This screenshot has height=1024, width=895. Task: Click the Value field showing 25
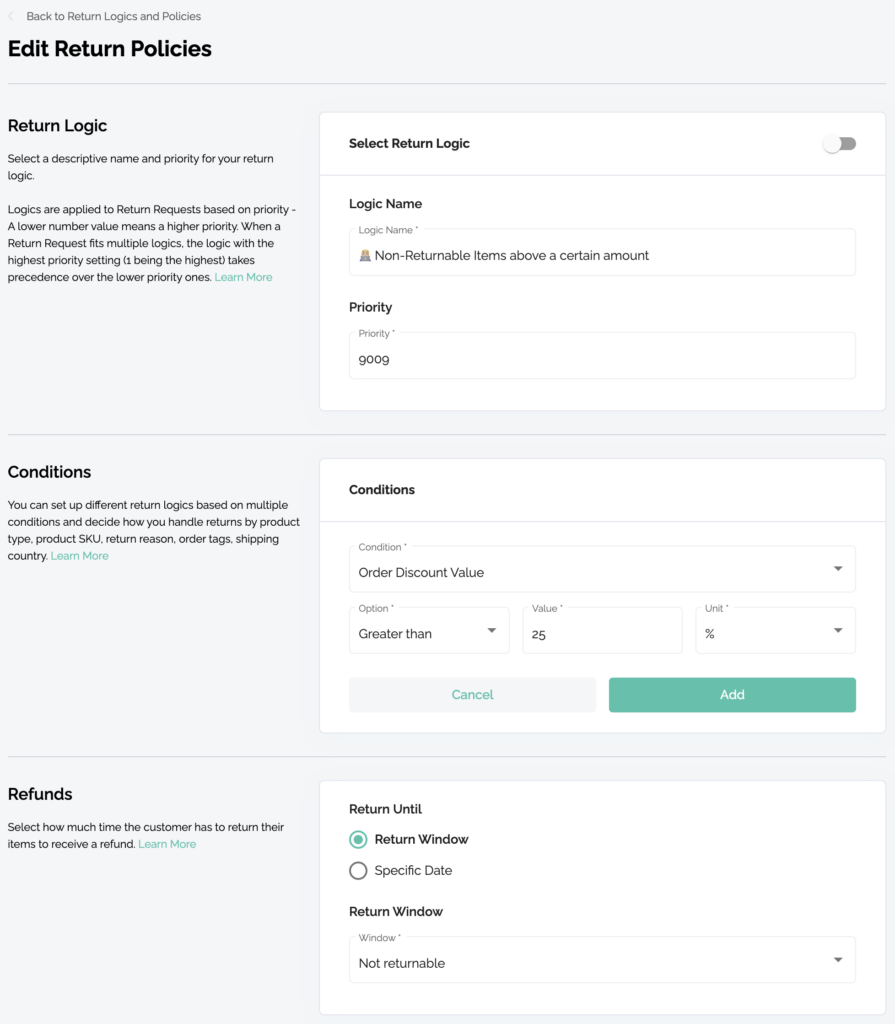(602, 634)
